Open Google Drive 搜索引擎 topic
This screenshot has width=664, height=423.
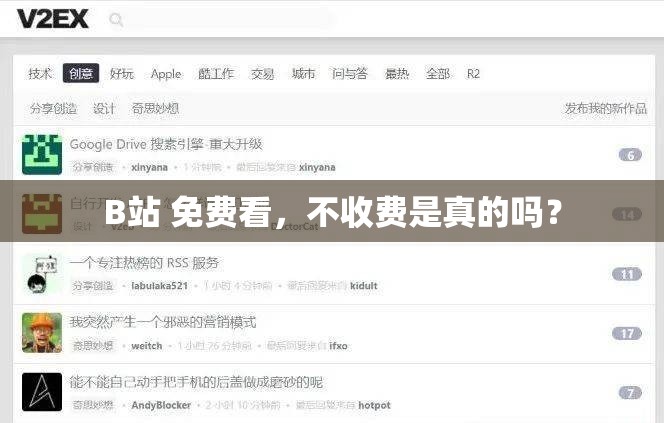pyautogui.click(x=166, y=144)
